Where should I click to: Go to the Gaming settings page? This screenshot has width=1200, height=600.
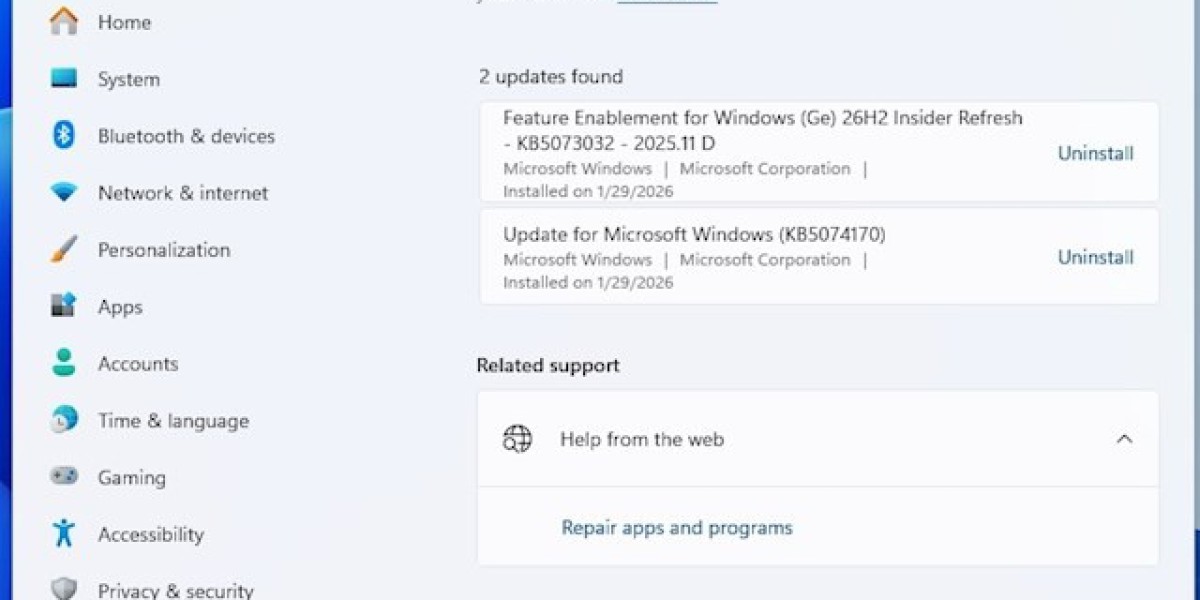click(x=131, y=478)
